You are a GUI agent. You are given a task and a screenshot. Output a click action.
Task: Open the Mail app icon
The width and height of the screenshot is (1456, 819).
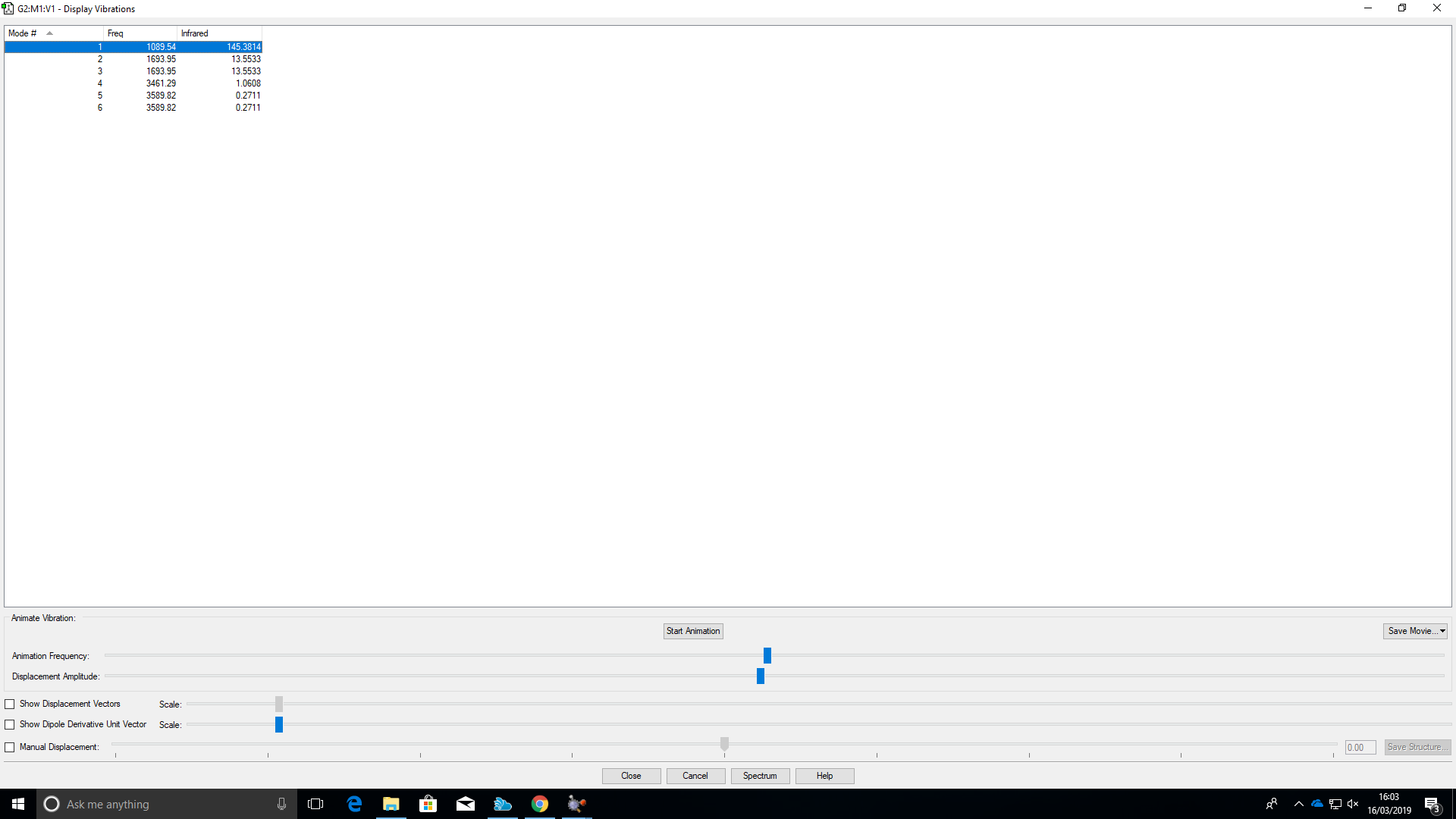coord(466,804)
